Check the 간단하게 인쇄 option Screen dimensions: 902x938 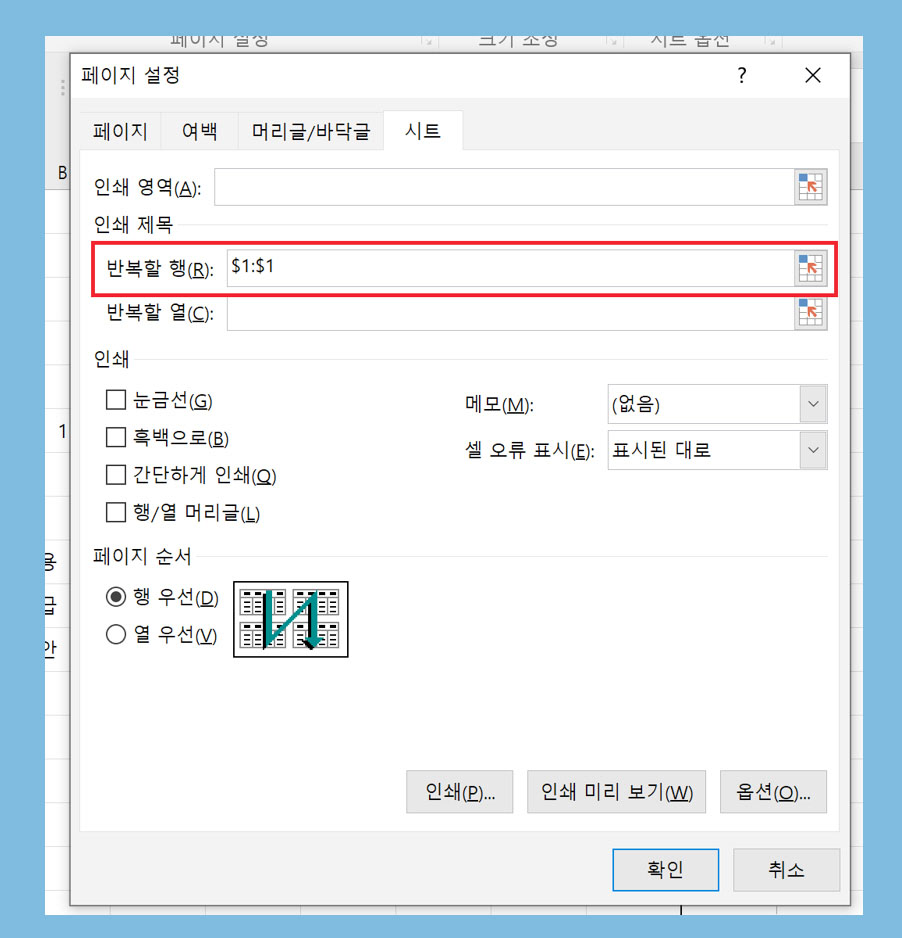tap(115, 475)
